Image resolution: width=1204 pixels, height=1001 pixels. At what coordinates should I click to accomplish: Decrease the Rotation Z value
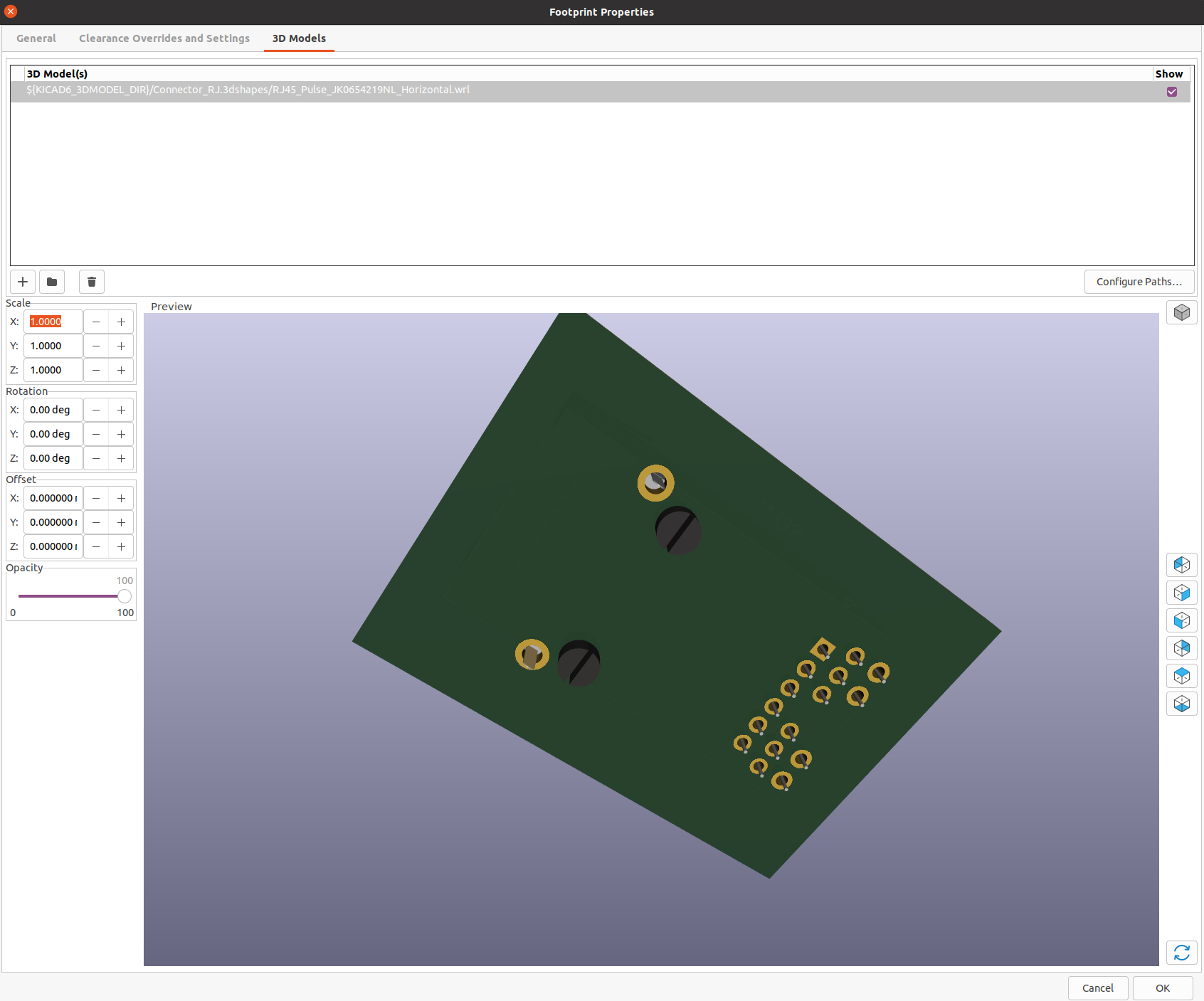pos(96,458)
